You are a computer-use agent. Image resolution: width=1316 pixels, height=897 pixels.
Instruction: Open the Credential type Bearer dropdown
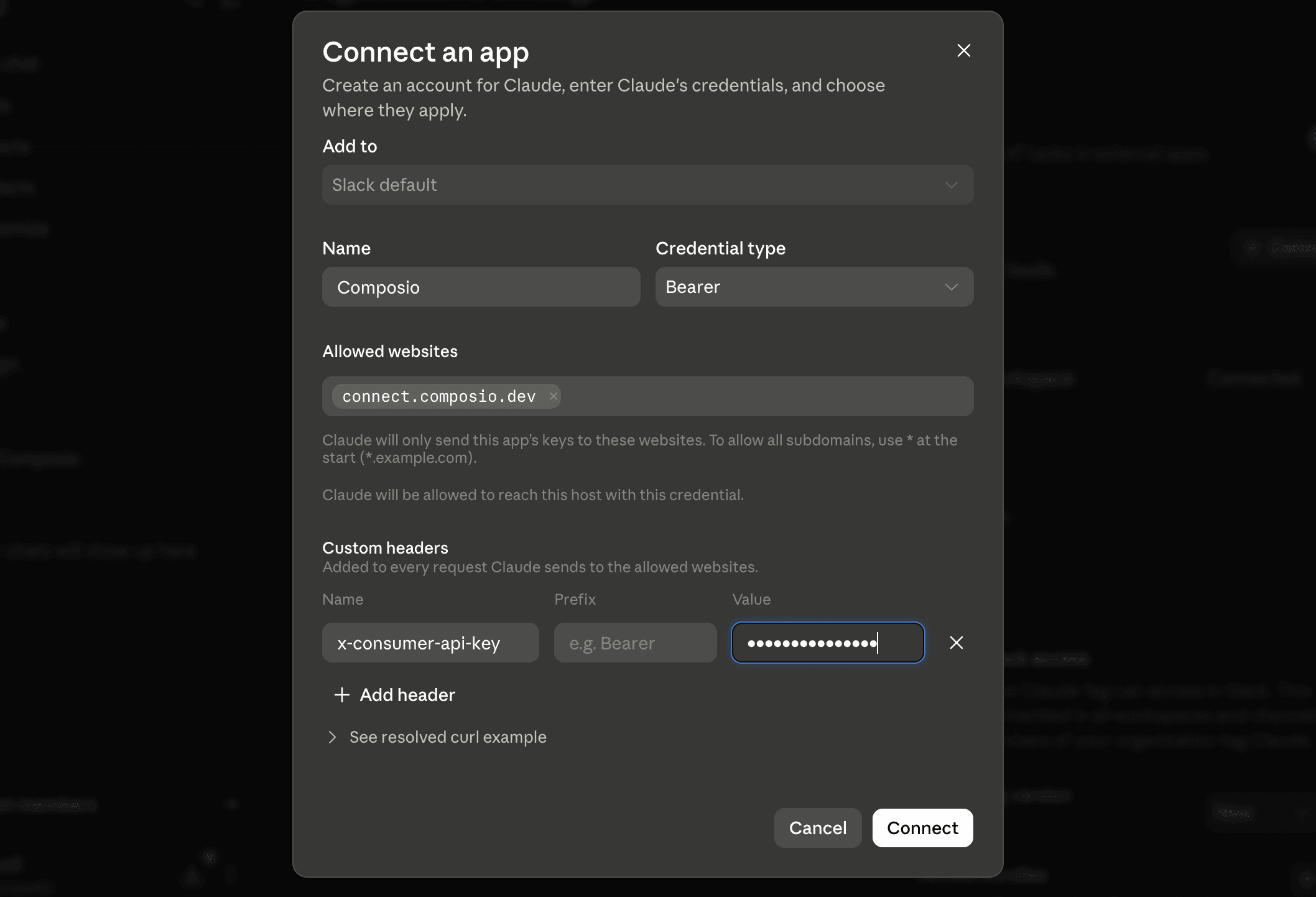pyautogui.click(x=814, y=287)
